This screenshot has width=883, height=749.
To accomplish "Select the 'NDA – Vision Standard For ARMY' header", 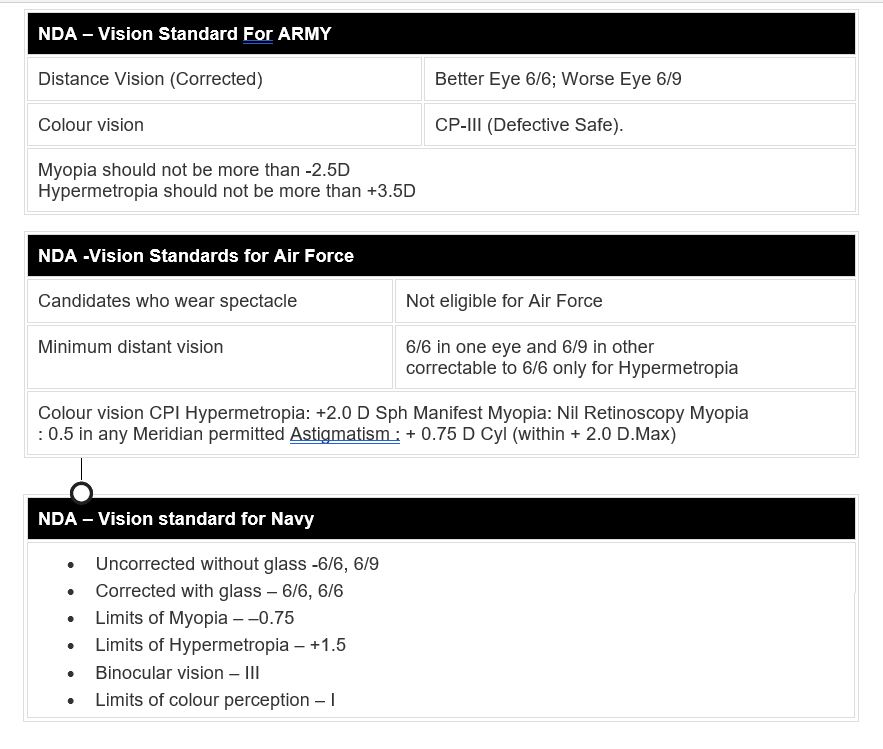I will pos(442,34).
